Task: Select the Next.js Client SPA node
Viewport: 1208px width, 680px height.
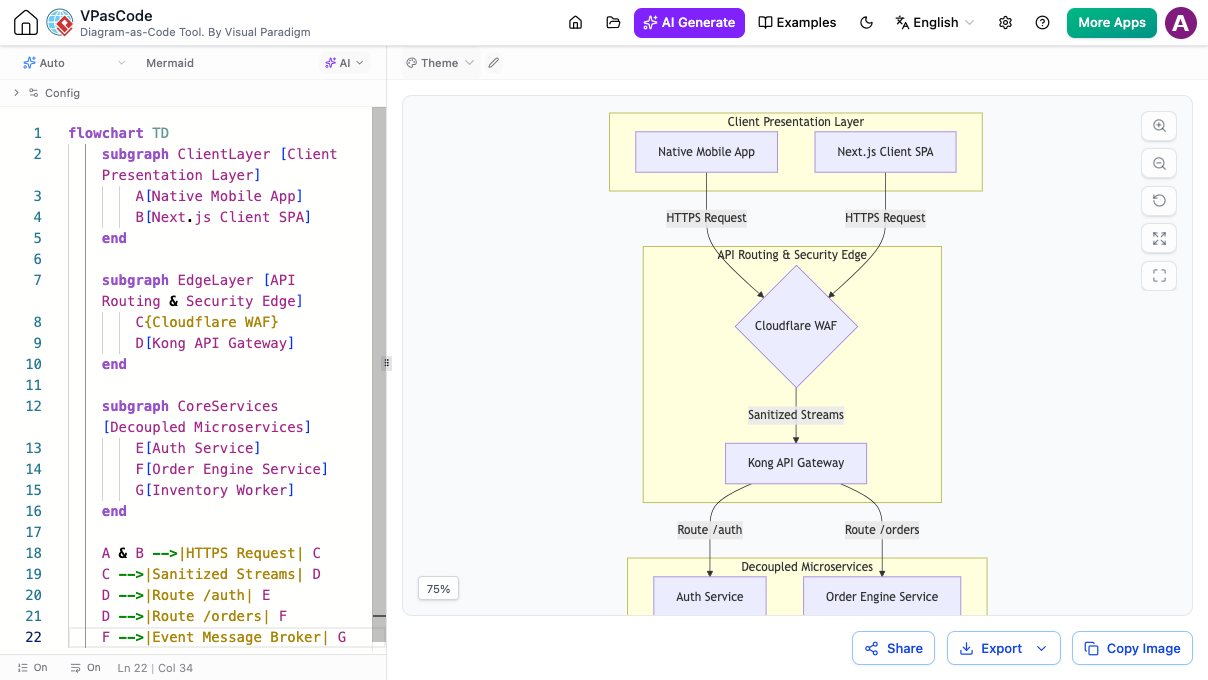Action: coord(885,152)
